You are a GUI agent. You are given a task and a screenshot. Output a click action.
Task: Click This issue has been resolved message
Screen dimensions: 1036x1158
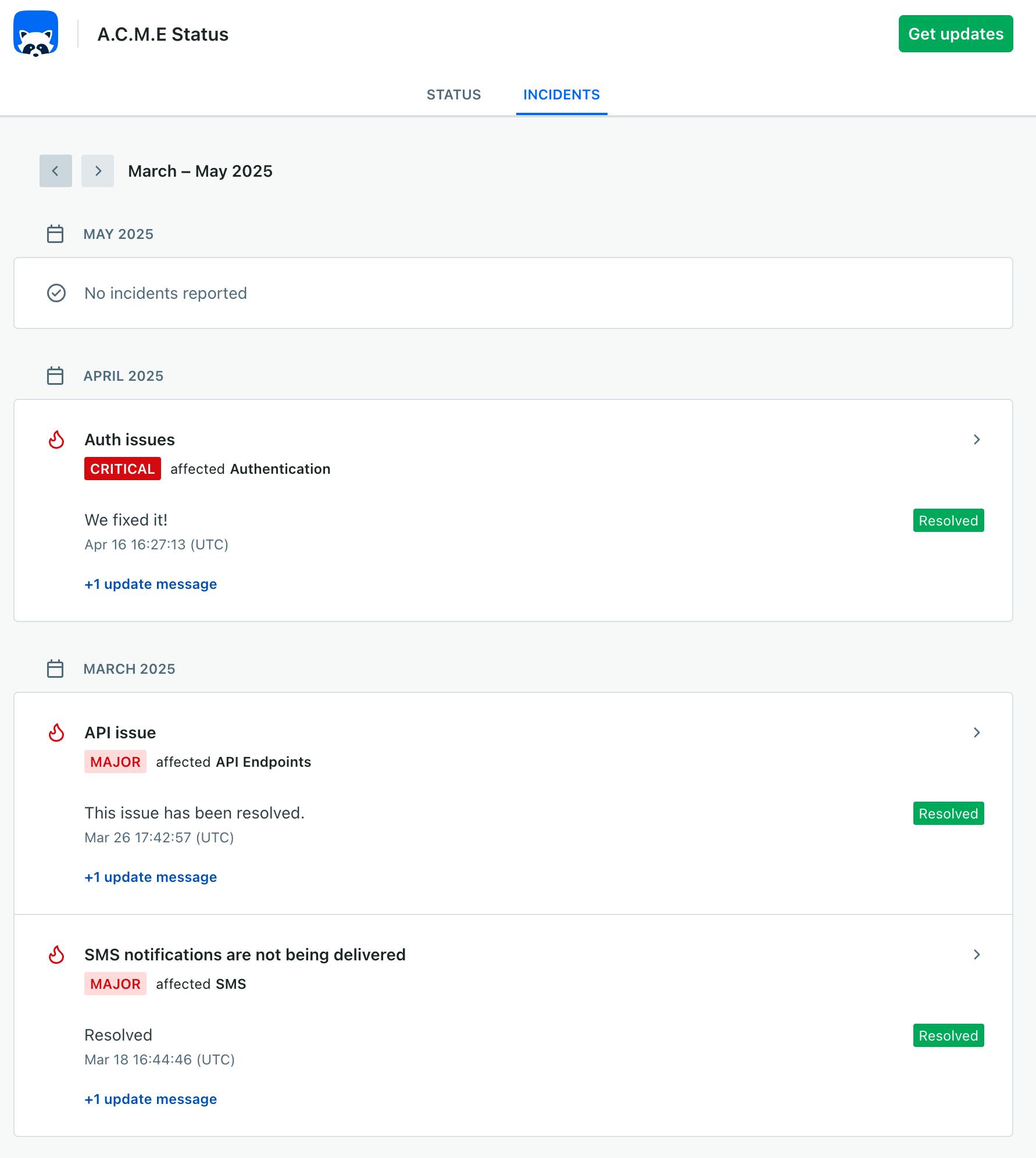pyautogui.click(x=194, y=813)
